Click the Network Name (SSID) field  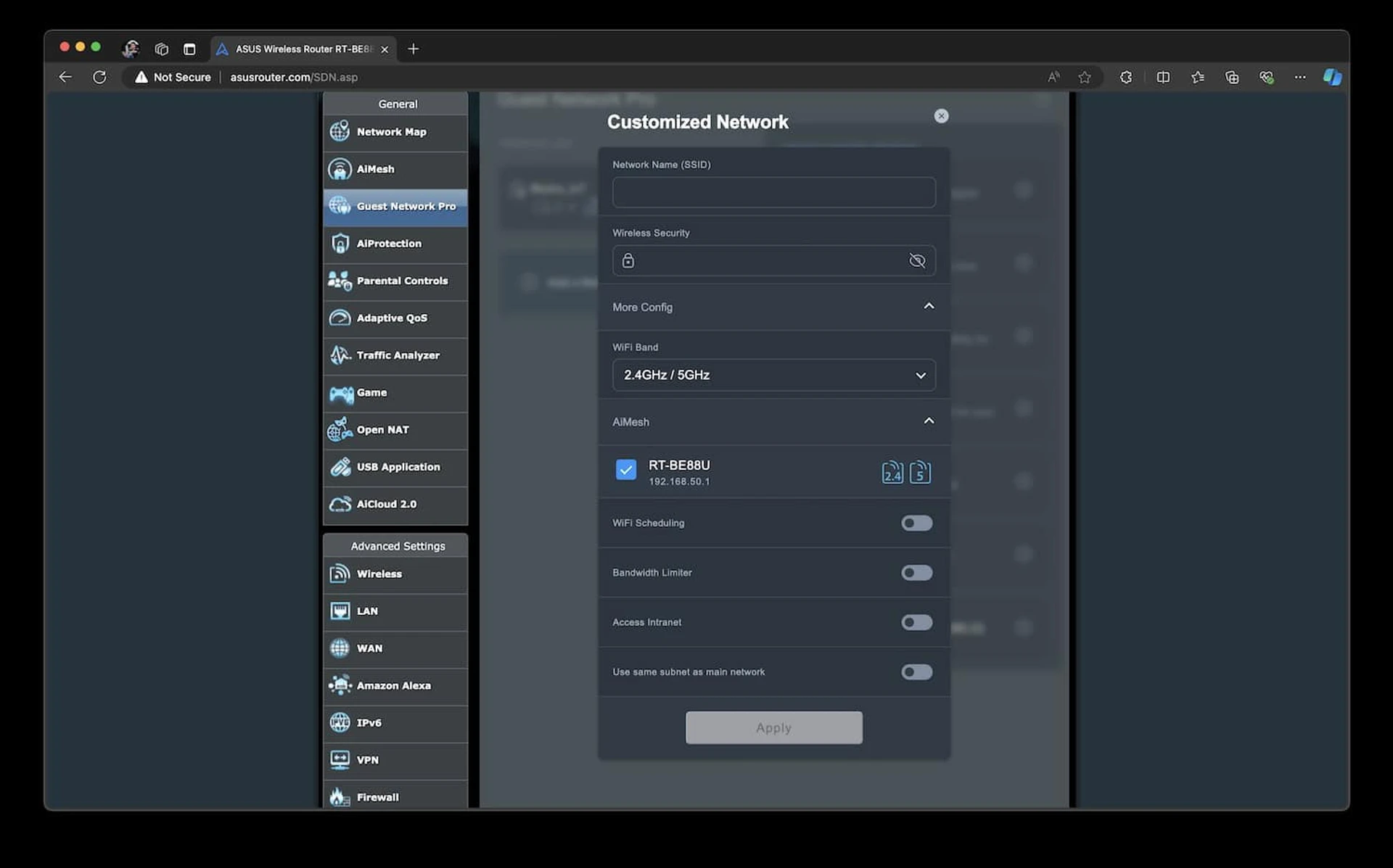click(773, 193)
